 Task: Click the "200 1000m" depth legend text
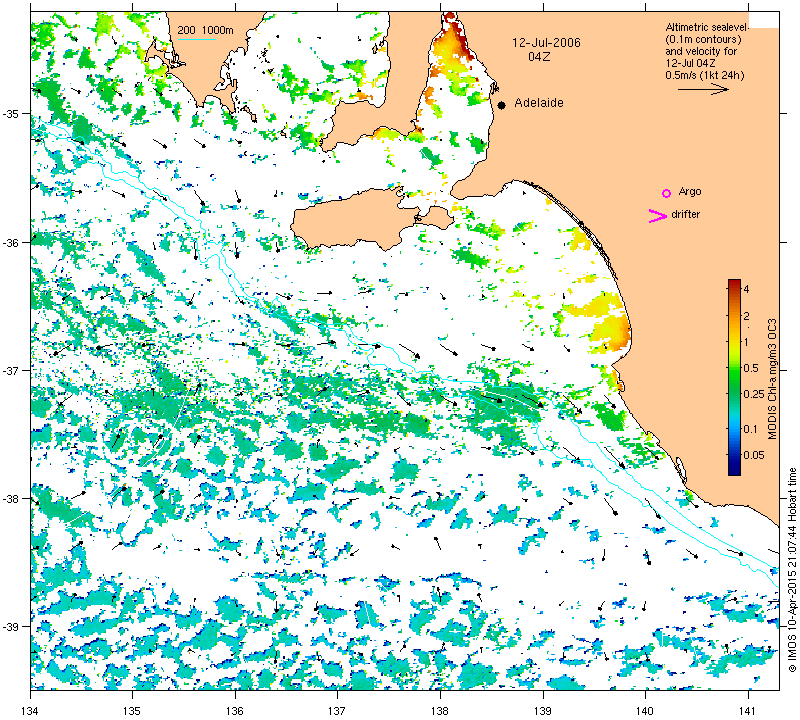(206, 31)
